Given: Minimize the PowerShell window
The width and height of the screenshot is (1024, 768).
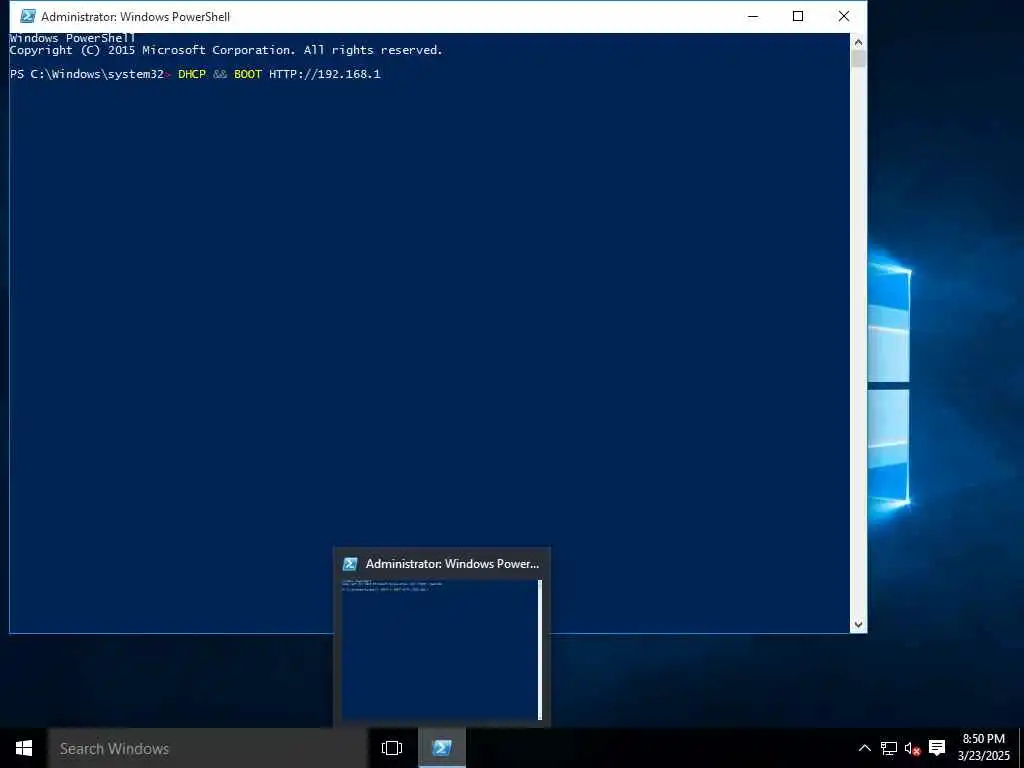Looking at the screenshot, I should [x=753, y=16].
